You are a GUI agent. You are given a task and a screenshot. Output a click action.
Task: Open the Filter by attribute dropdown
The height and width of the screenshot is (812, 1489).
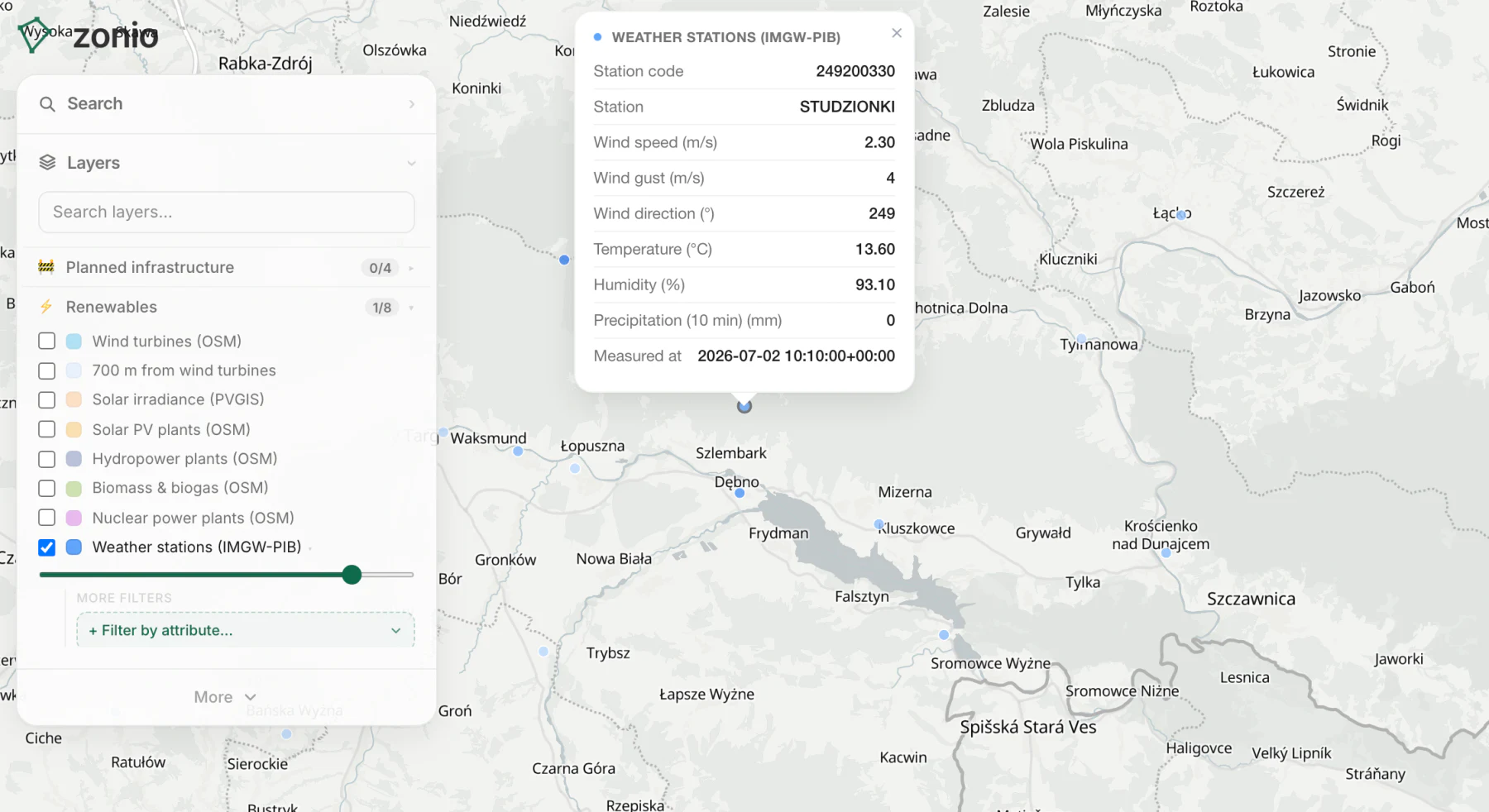246,630
